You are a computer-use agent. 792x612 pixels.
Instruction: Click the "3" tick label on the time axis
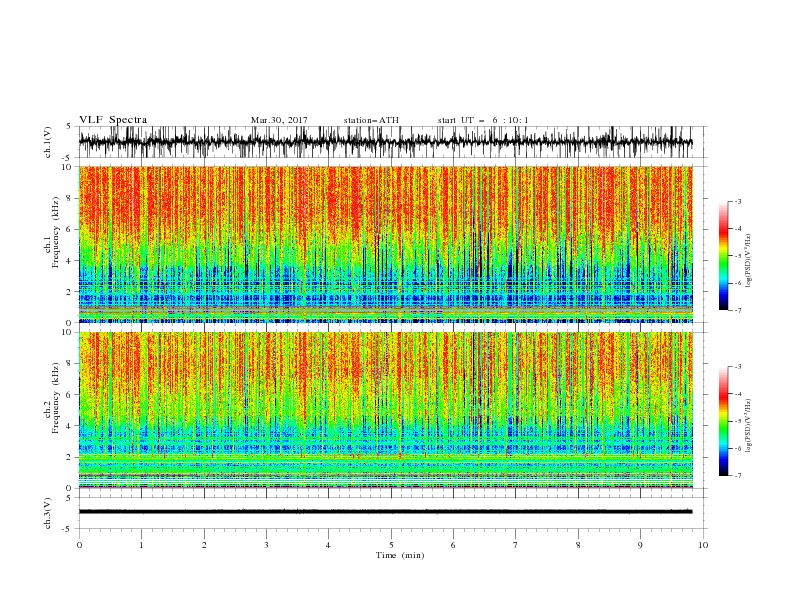(x=266, y=545)
